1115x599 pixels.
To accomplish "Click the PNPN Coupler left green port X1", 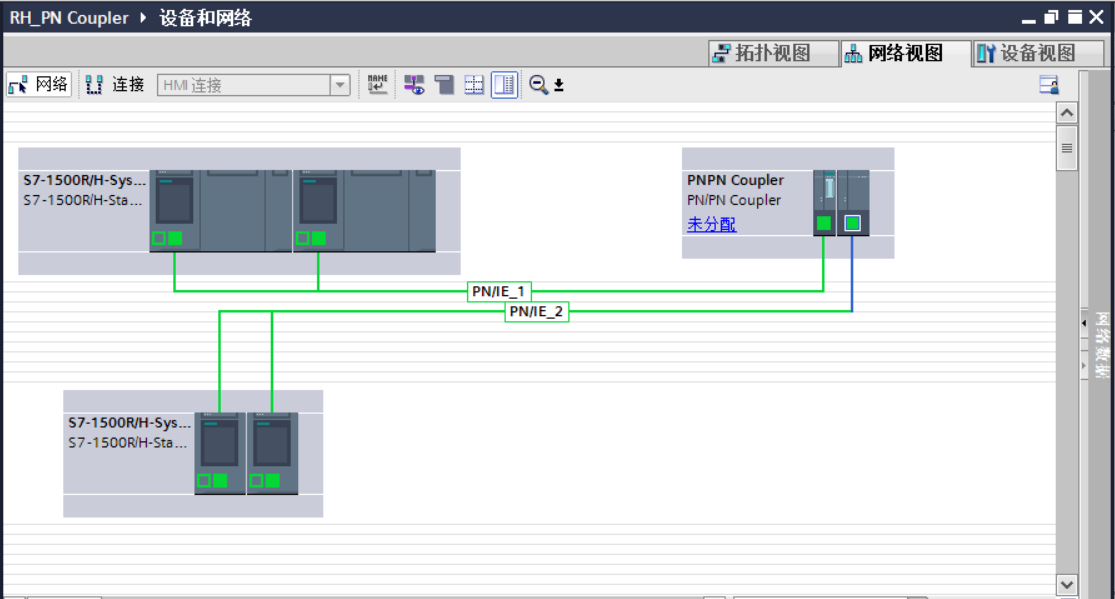I will coord(823,223).
